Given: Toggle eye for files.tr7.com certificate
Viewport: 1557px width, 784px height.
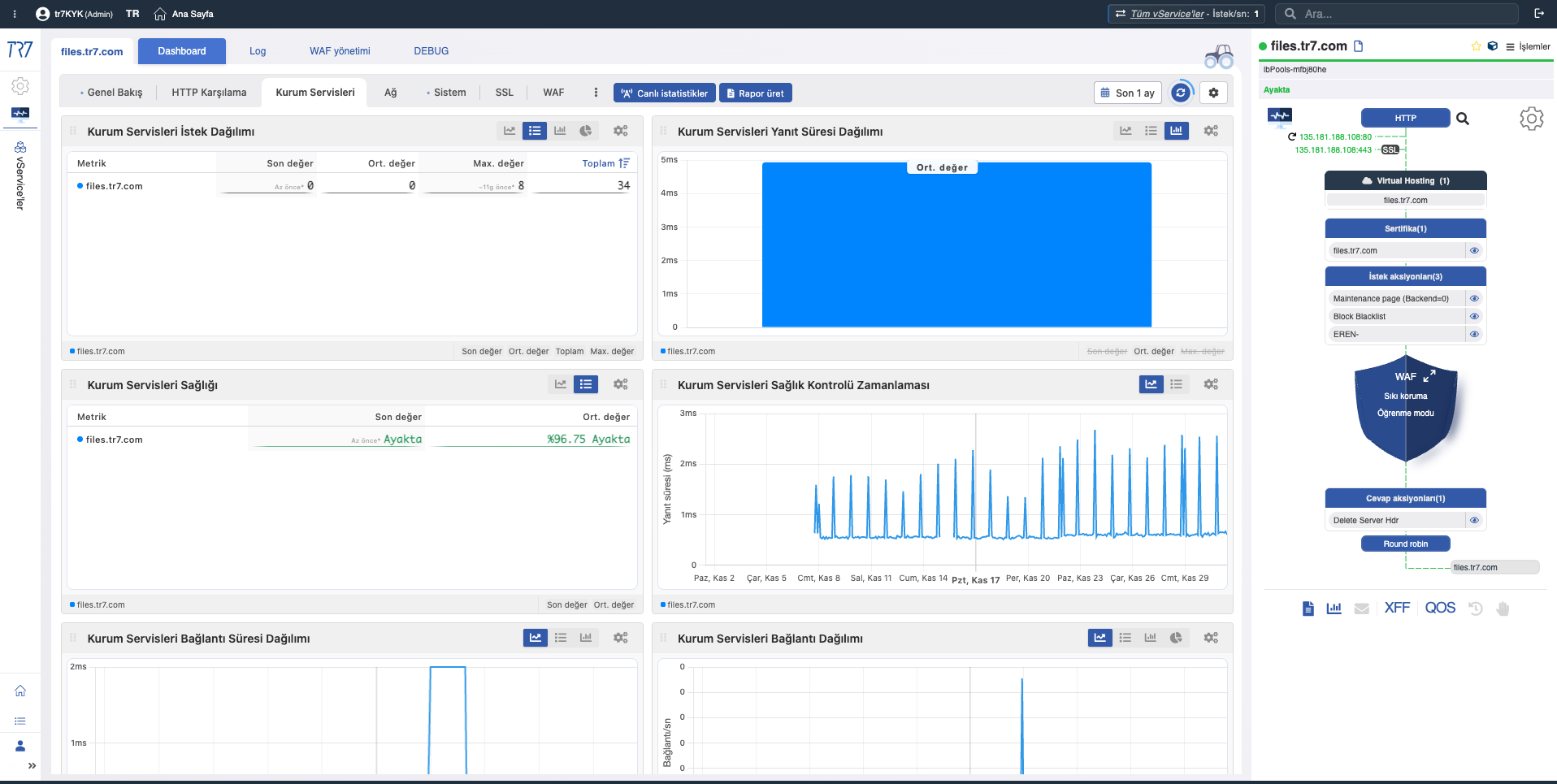Looking at the screenshot, I should (x=1474, y=250).
